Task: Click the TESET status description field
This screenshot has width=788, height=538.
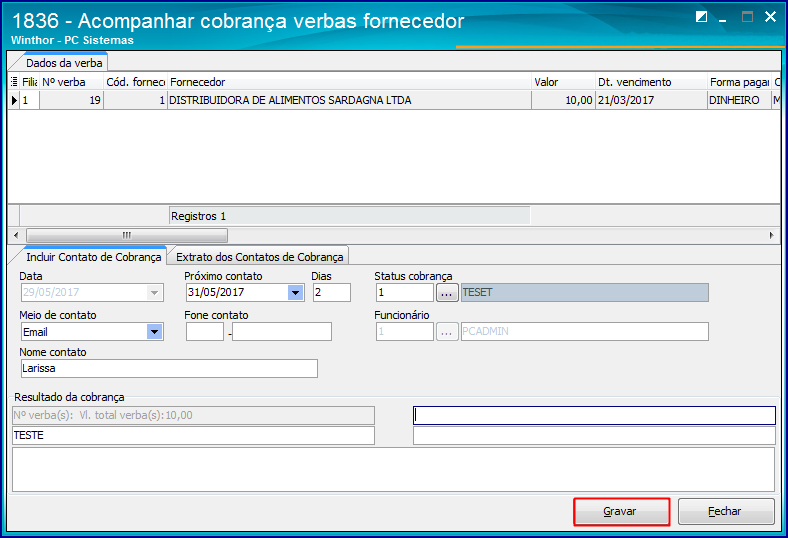Action: [x=585, y=292]
